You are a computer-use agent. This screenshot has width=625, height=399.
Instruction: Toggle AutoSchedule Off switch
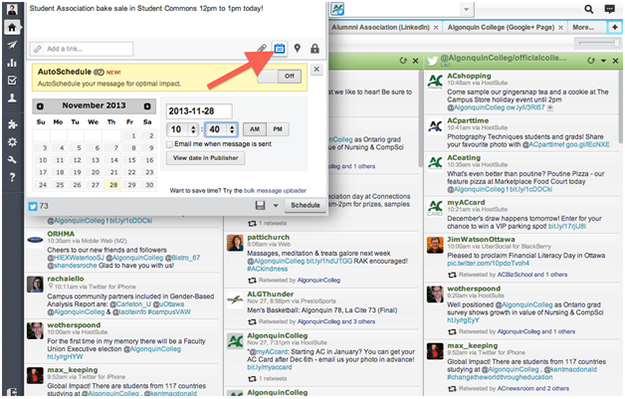[279, 76]
